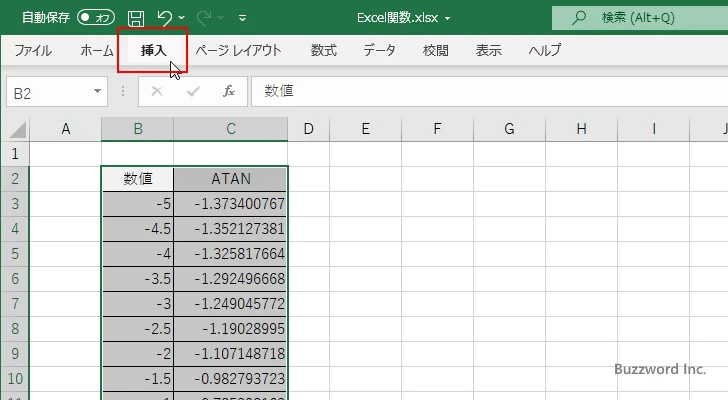This screenshot has width=728, height=400.
Task: Select row 2 header
Action: tap(15, 179)
